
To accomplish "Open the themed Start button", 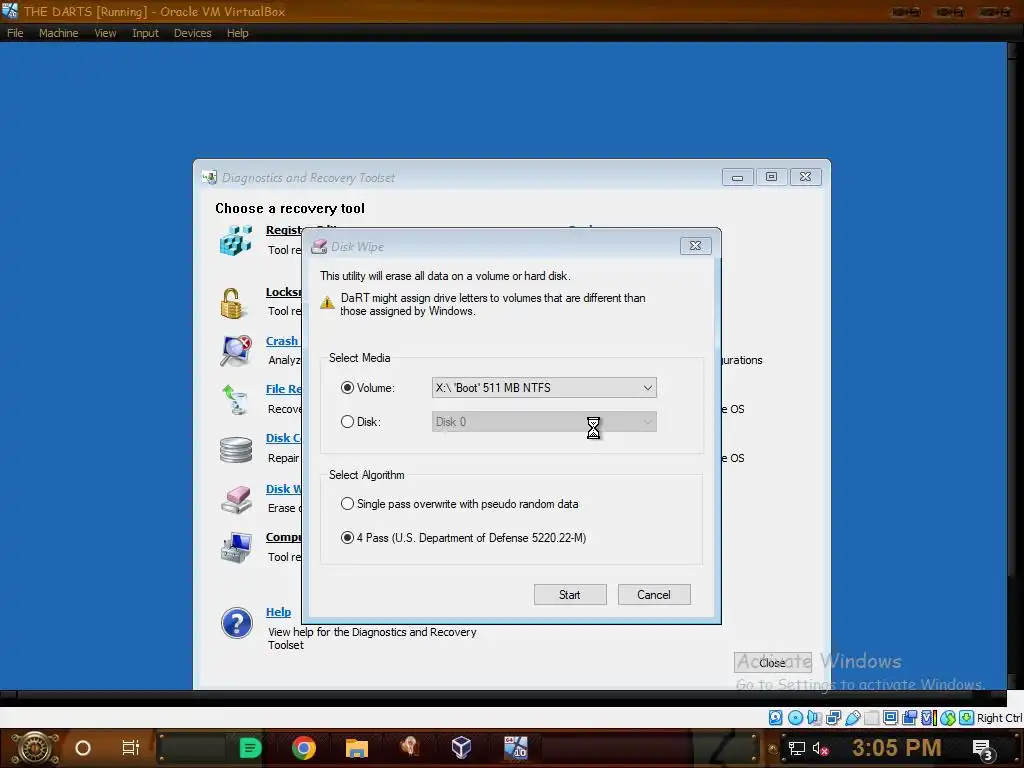I will coord(35,748).
